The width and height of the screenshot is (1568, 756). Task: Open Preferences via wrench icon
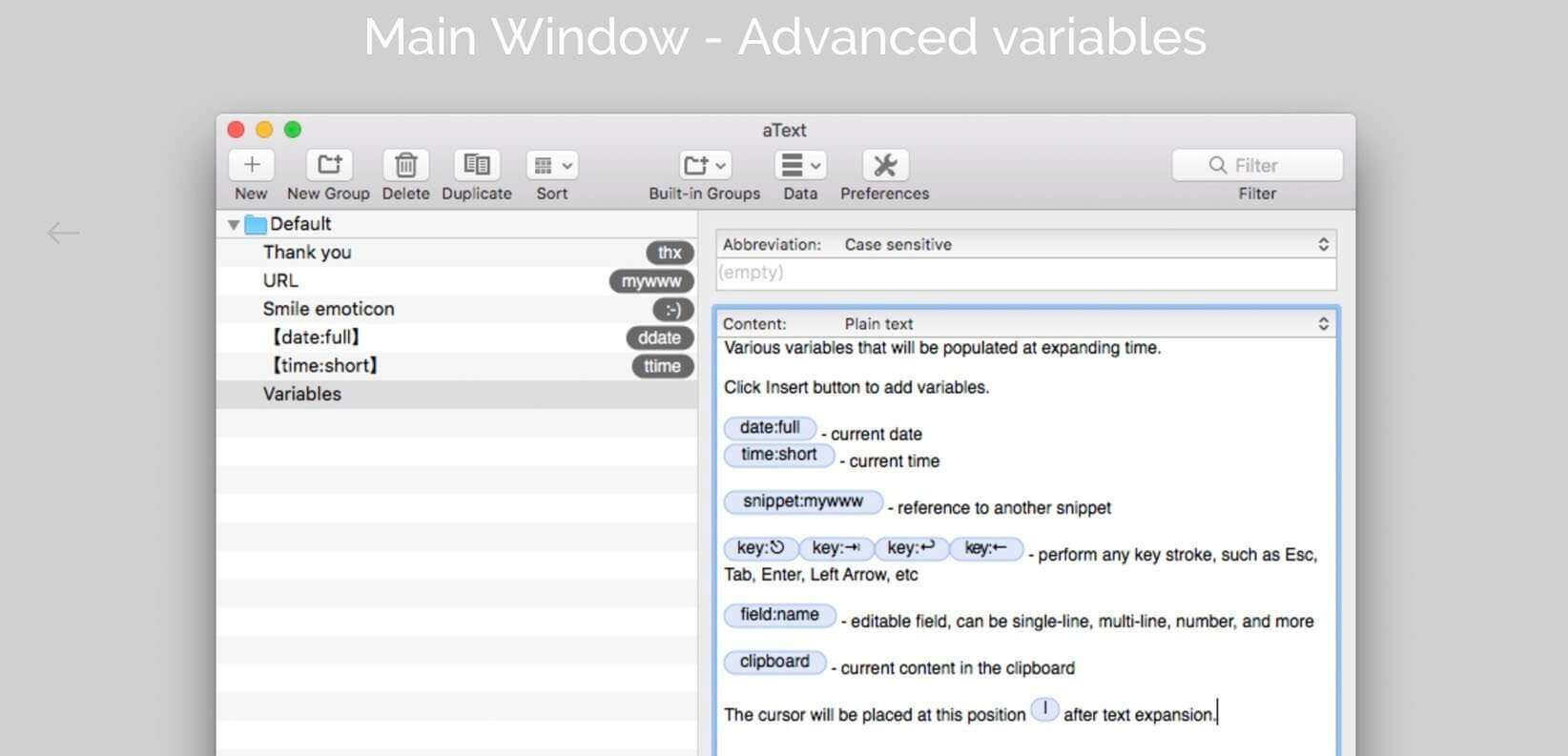(885, 165)
